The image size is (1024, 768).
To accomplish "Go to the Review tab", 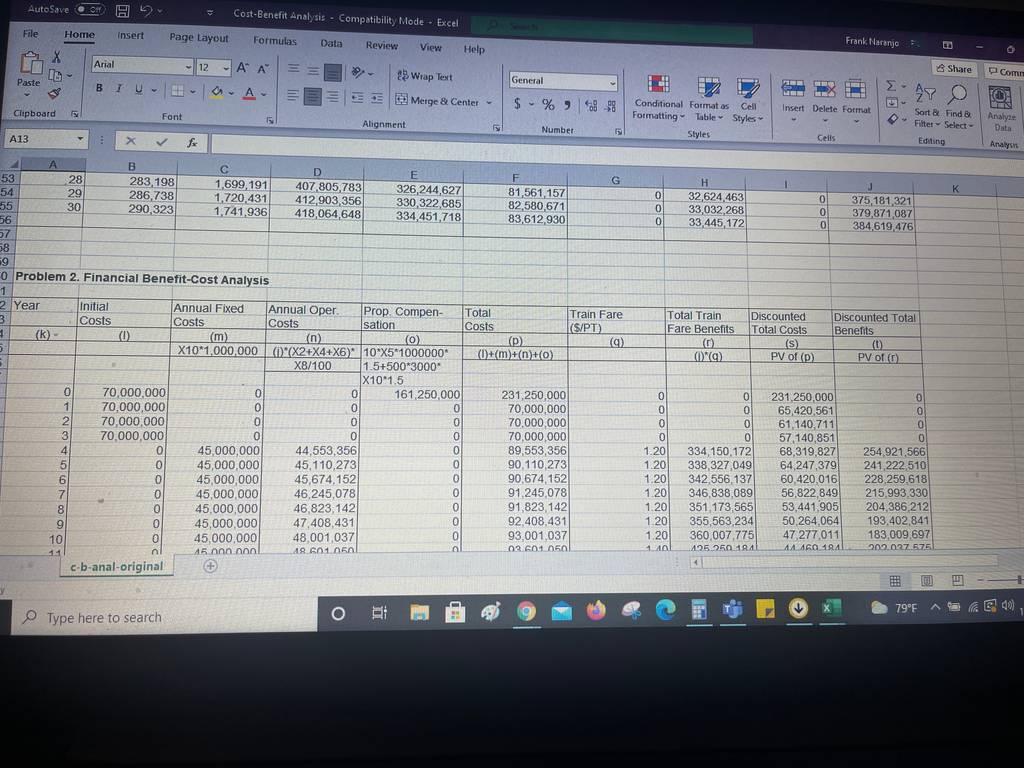I will click(381, 45).
